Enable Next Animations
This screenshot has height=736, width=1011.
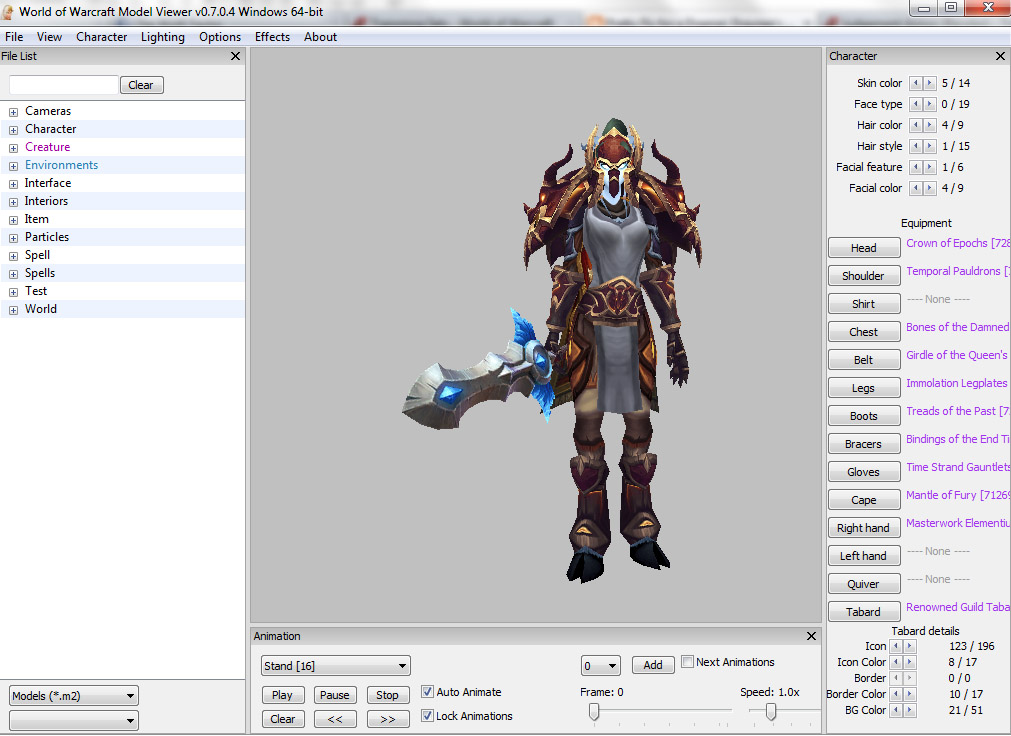(687, 661)
